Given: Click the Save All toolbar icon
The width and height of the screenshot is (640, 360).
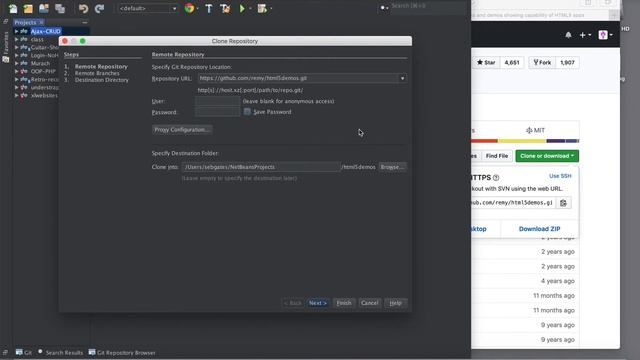Looking at the screenshot, I should (60, 8).
